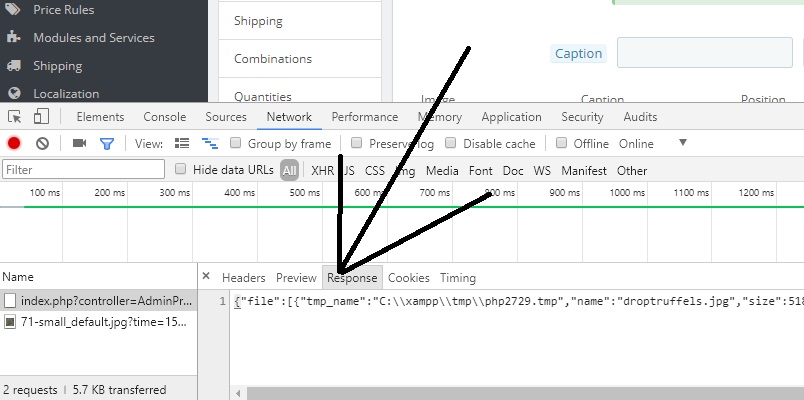Filter requests by All
Screen dimensions: 804x400
tap(289, 170)
